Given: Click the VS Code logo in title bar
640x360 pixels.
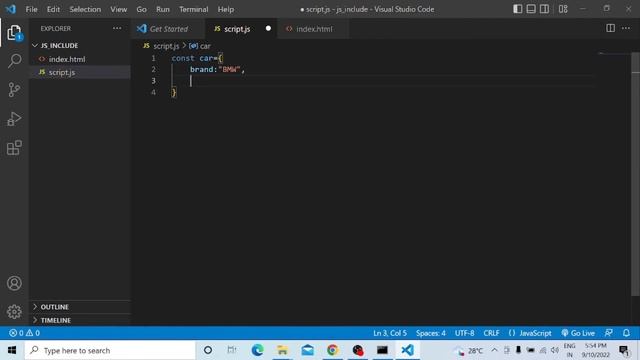Looking at the screenshot, I should [x=10, y=9].
